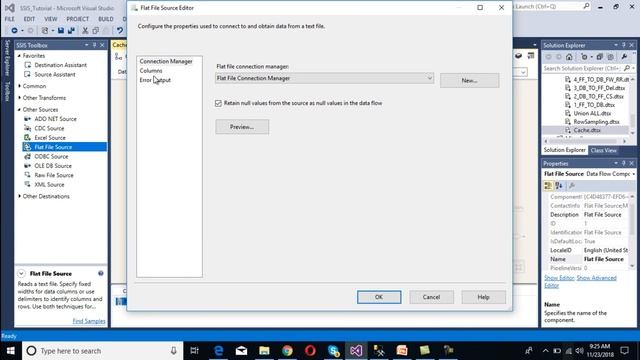This screenshot has width=640, height=360.
Task: Open BUILD menu in Visual Studio
Action: (x=106, y=19)
